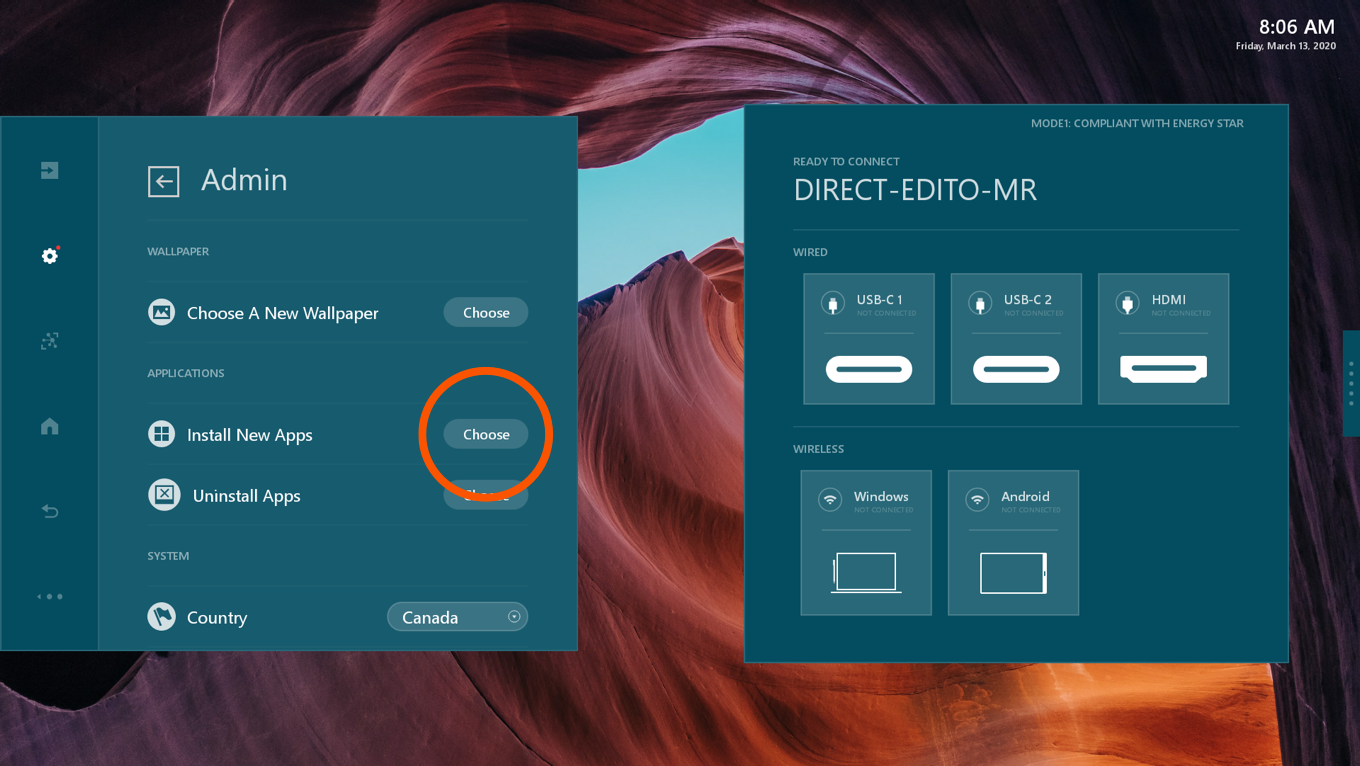1360x766 pixels.
Task: Click the Install New Apps label
Action: coord(250,435)
